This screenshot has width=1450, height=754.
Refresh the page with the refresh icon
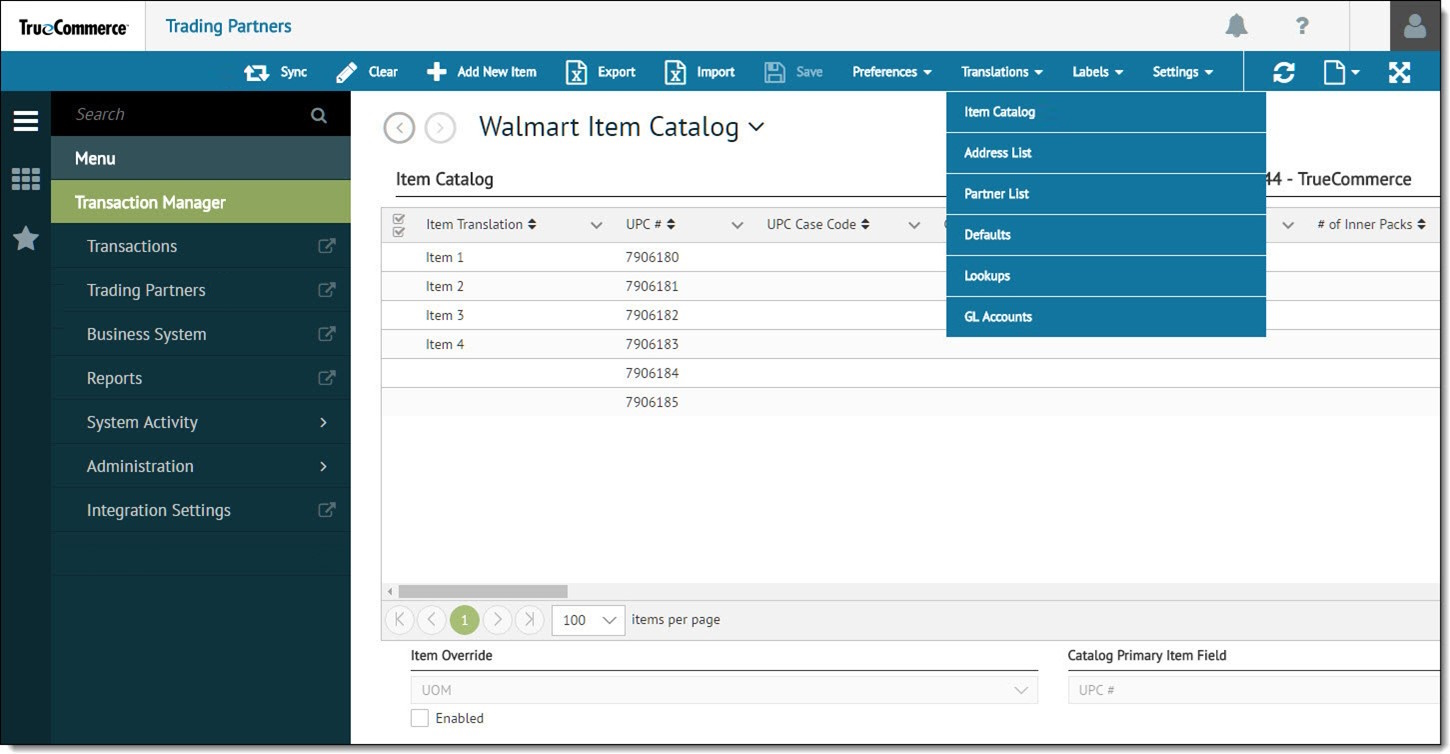[1283, 71]
